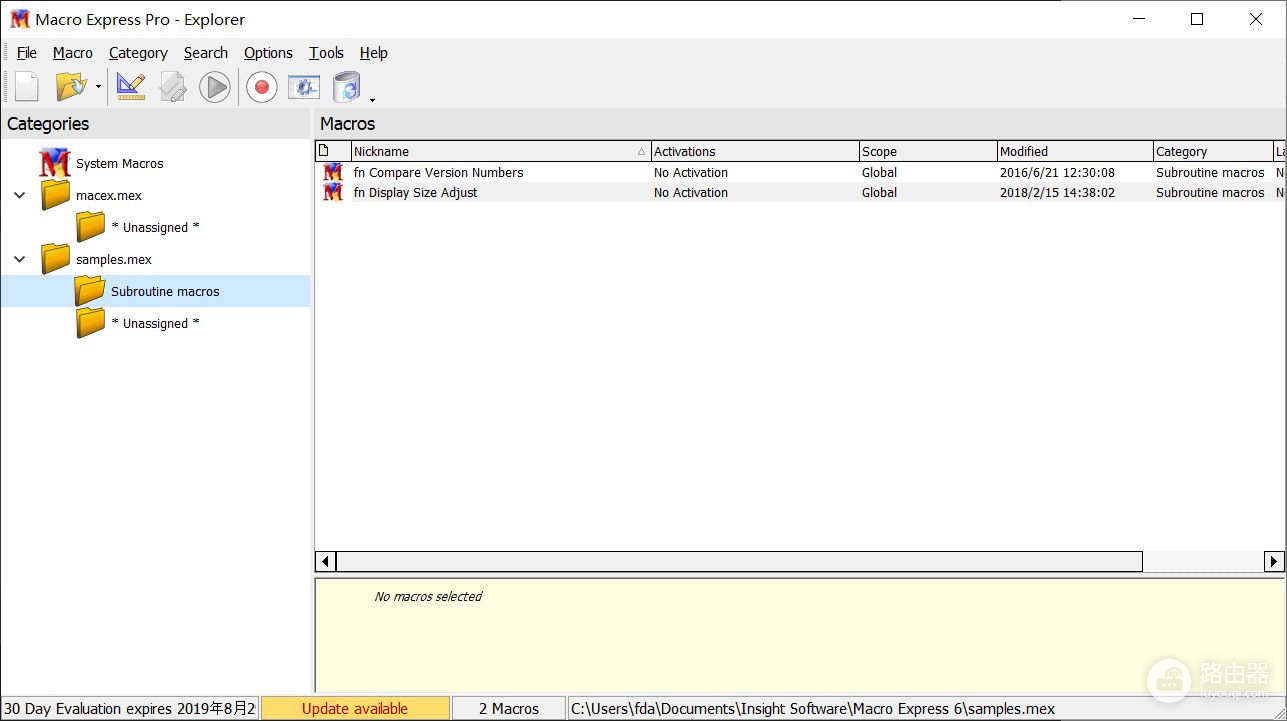Open the Tools menu
This screenshot has width=1287, height=721.
[x=326, y=53]
